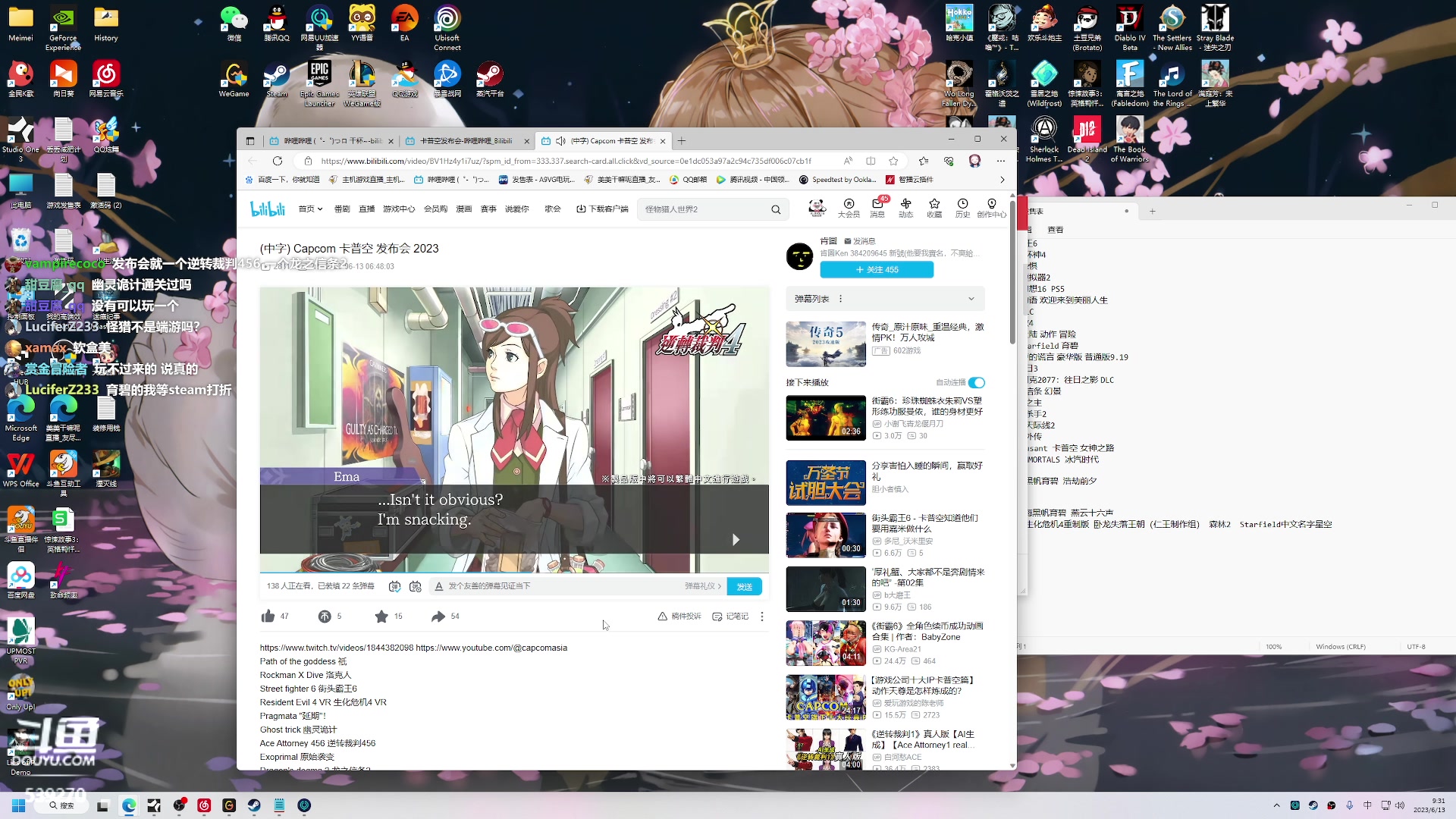Open 游戏中心 nav item
Image resolution: width=1456 pixels, height=819 pixels.
point(399,209)
